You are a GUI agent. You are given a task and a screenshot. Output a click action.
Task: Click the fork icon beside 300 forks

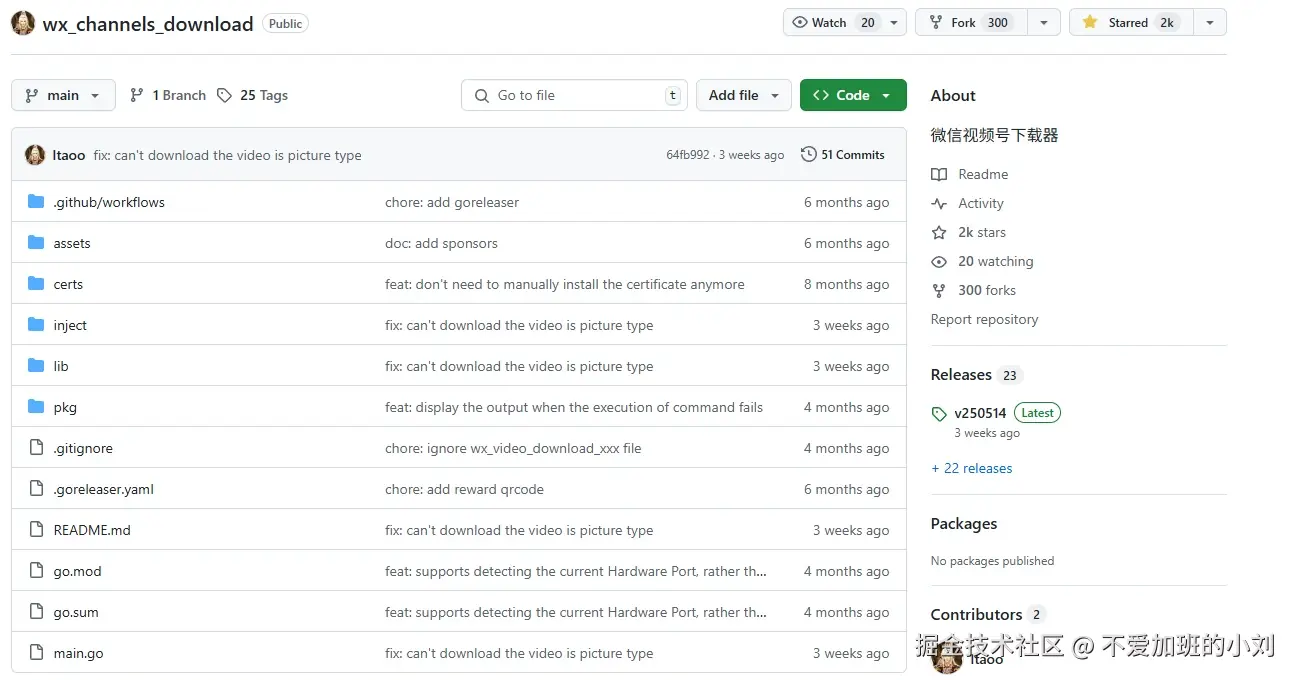938,290
